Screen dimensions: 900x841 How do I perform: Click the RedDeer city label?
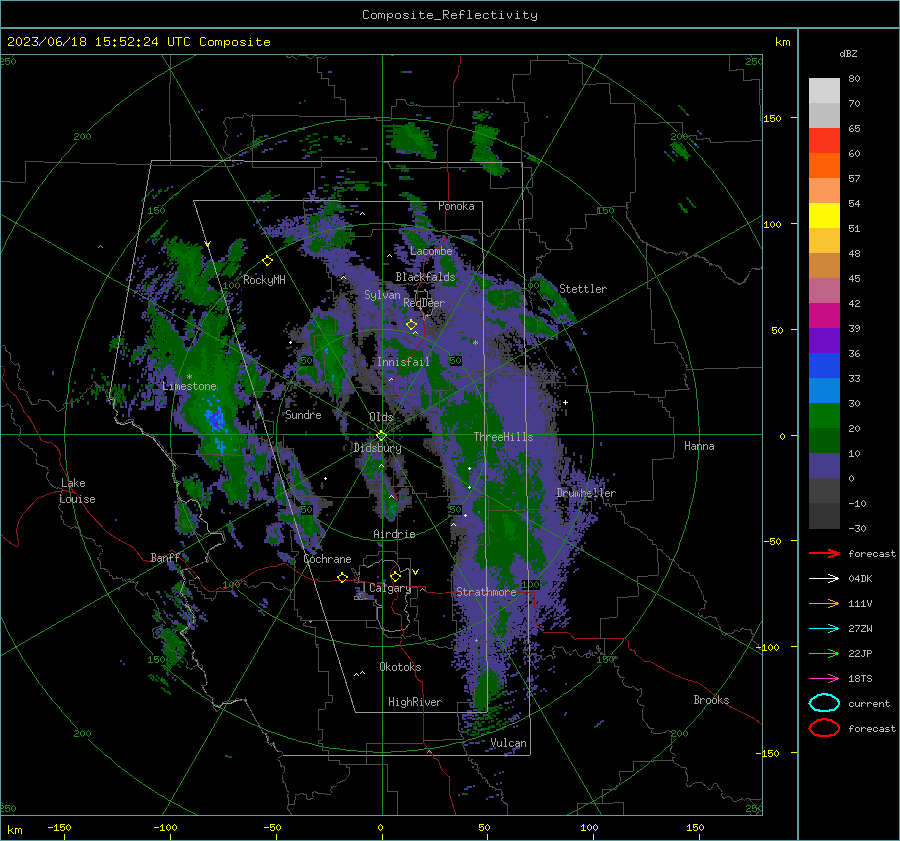(x=424, y=303)
